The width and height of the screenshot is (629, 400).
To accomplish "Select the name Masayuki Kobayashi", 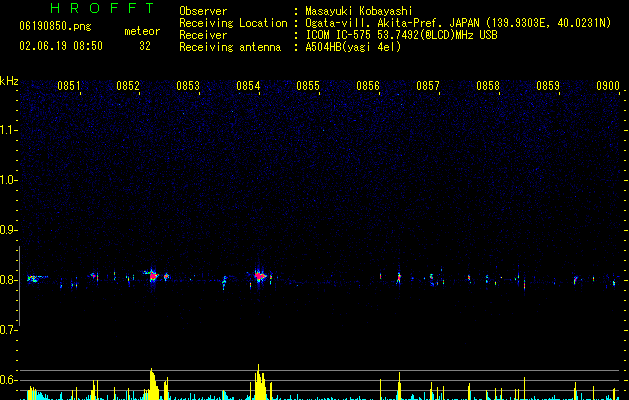I will (x=359, y=11).
